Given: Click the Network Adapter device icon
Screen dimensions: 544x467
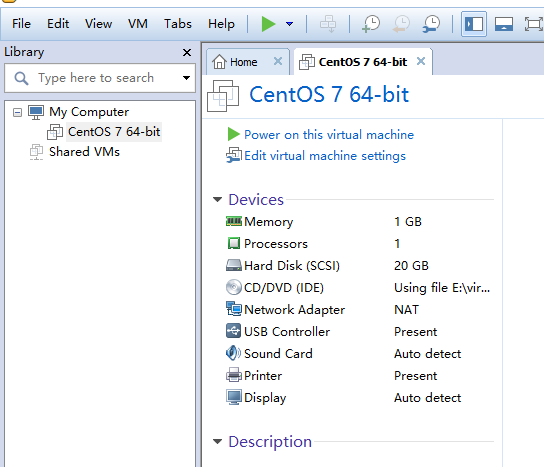Looking at the screenshot, I should coord(233,309).
